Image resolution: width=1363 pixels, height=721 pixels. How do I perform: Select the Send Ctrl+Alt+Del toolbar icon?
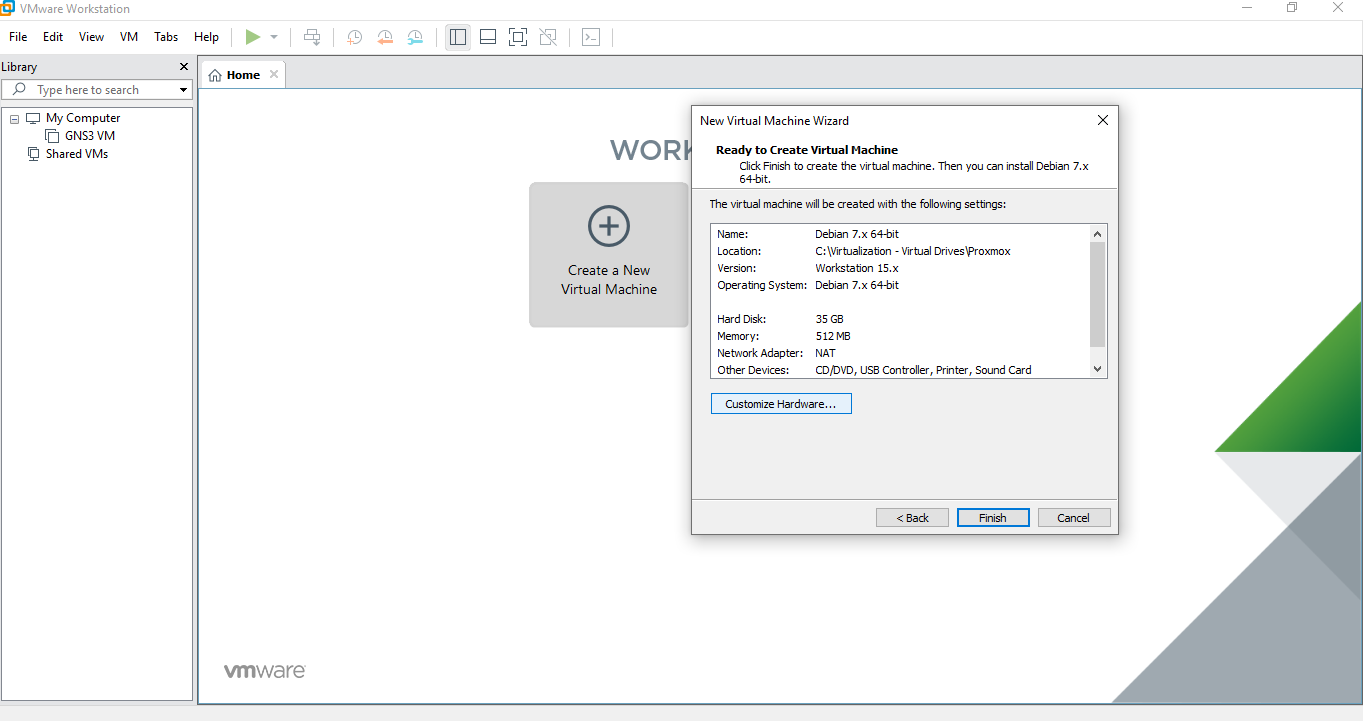(312, 36)
